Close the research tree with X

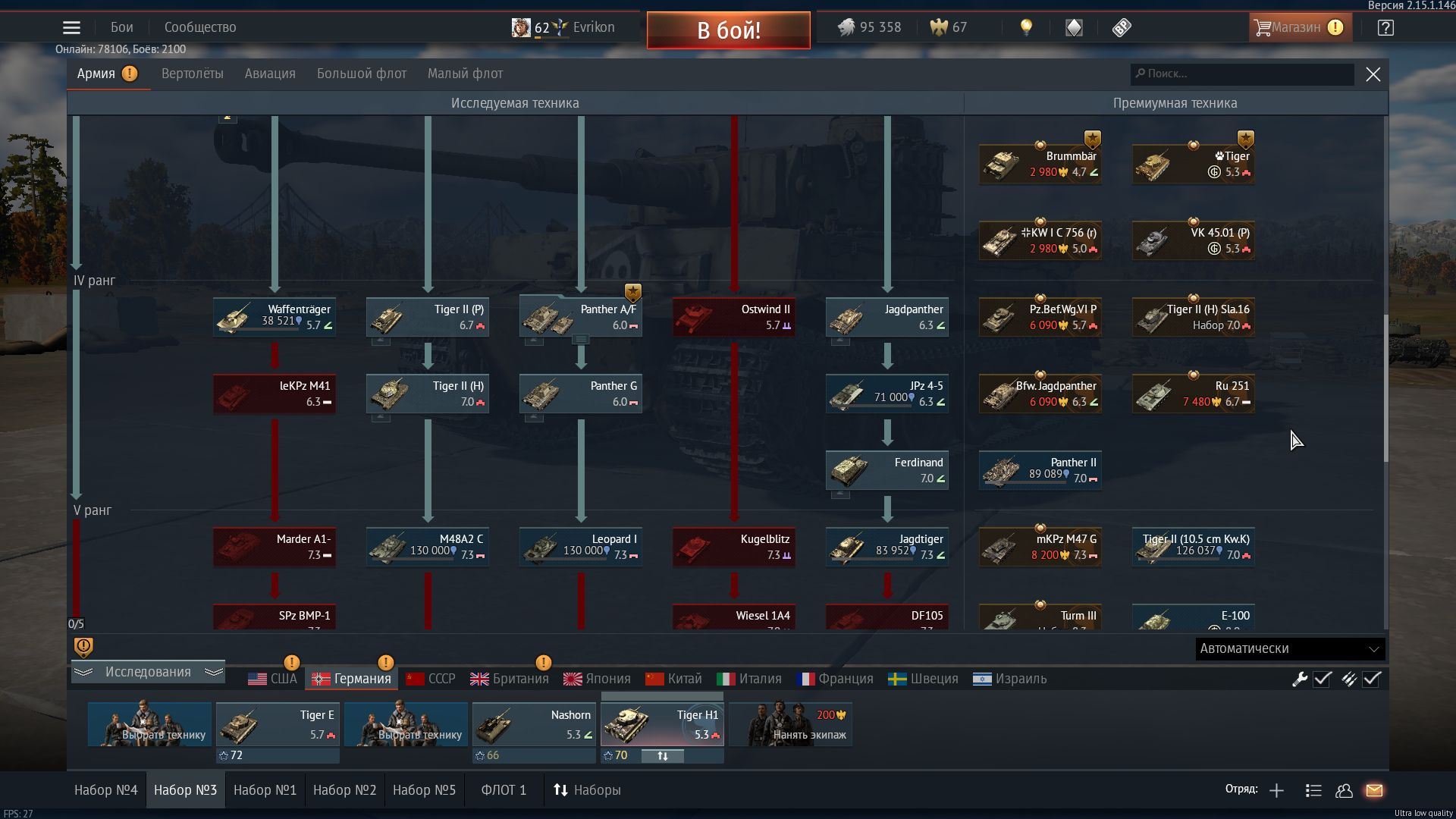click(1373, 74)
